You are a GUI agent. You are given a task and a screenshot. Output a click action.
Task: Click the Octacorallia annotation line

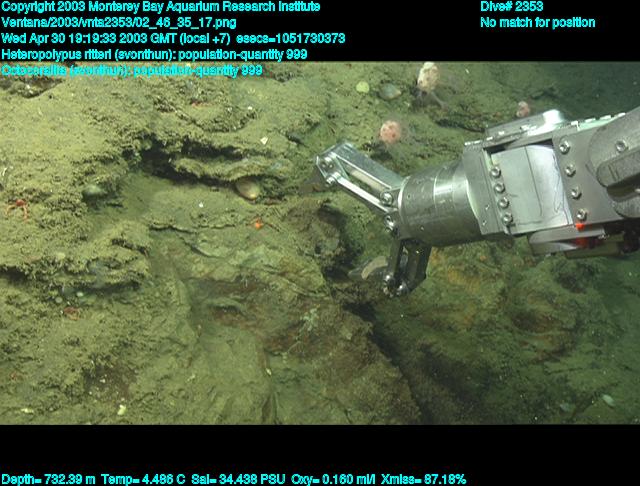(132, 70)
